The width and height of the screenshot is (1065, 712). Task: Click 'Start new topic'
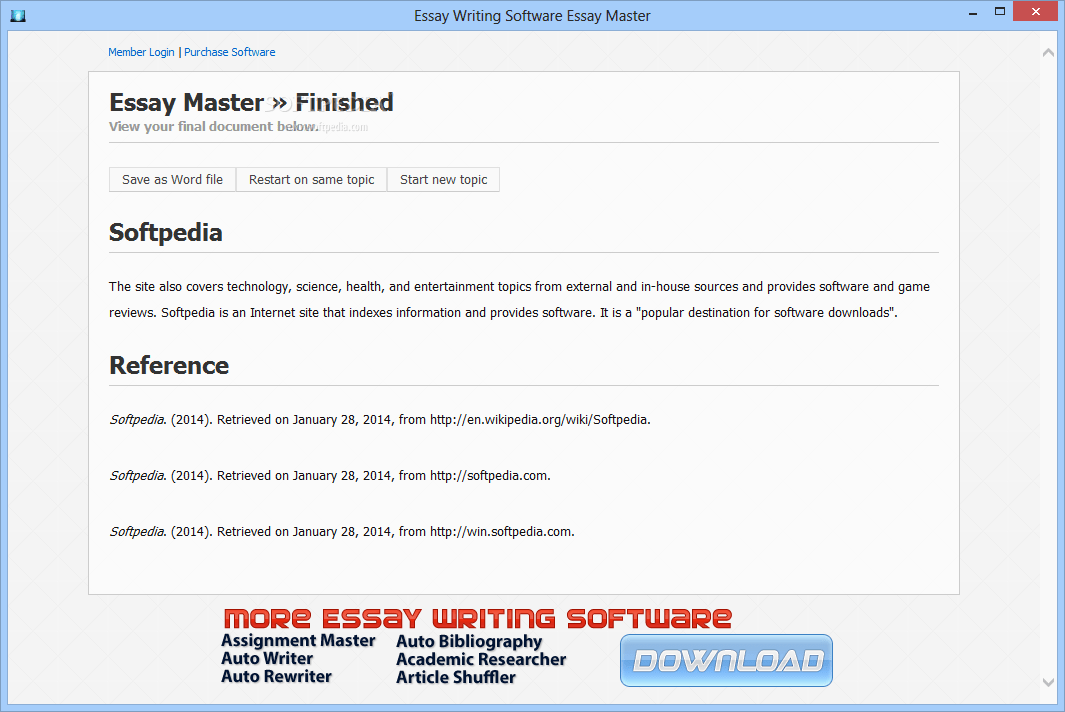443,179
